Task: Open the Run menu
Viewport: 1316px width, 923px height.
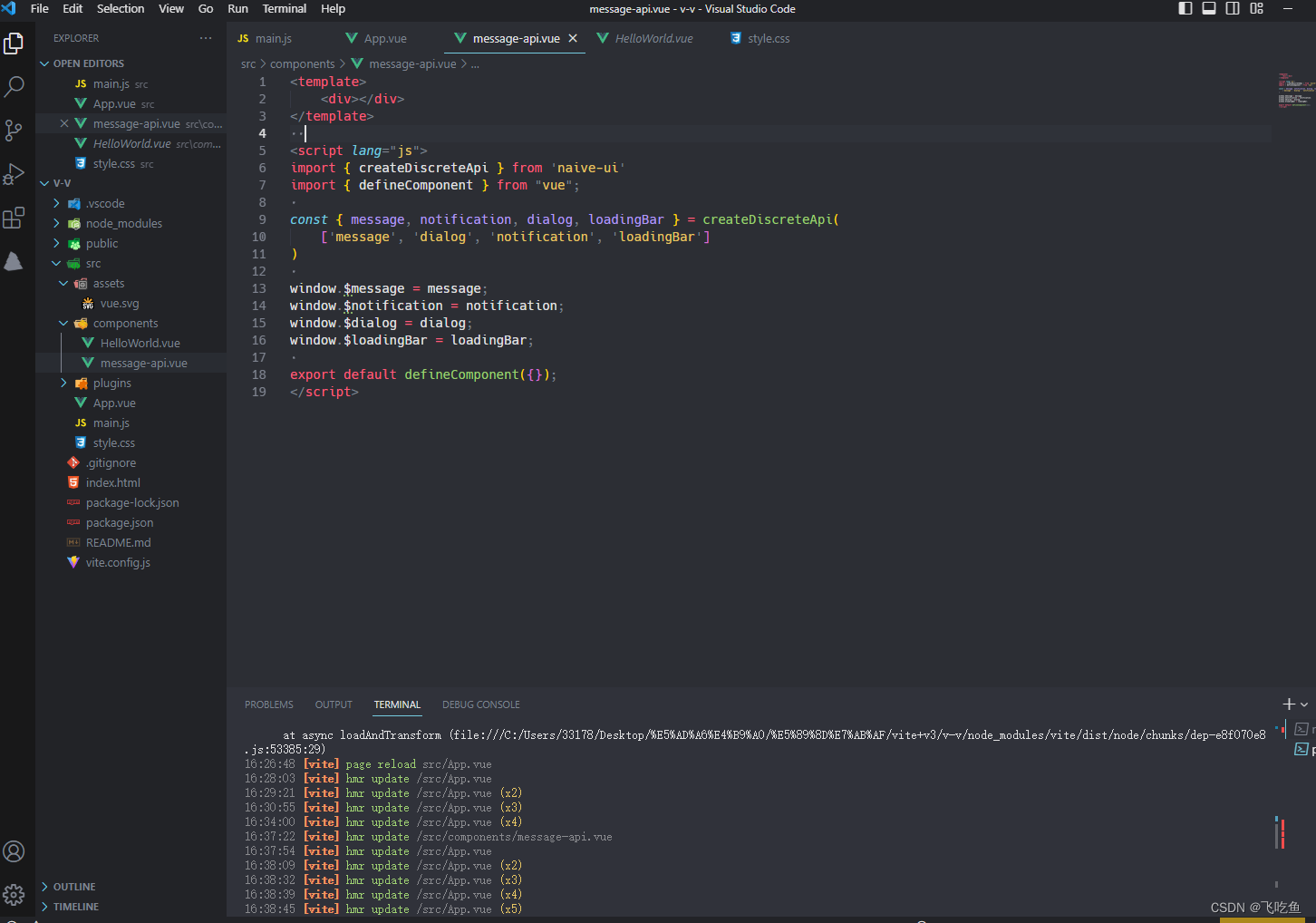Action: point(237,8)
